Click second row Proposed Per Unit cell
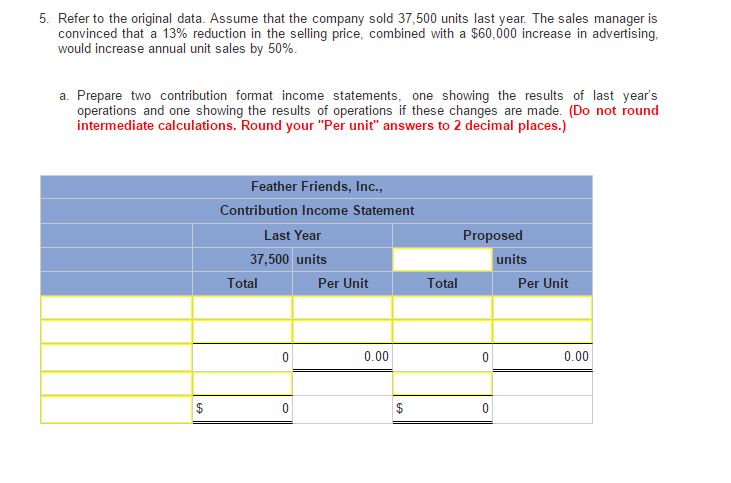The height and width of the screenshot is (483, 731). point(542,332)
